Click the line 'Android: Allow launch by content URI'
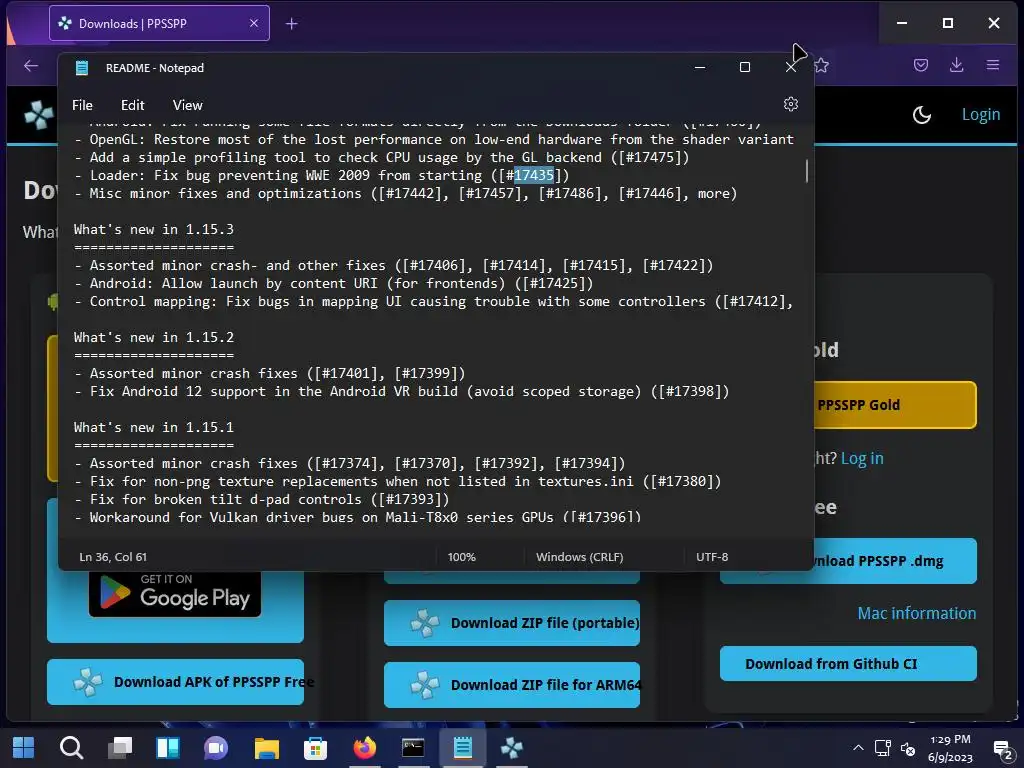1024x768 pixels. coord(334,283)
